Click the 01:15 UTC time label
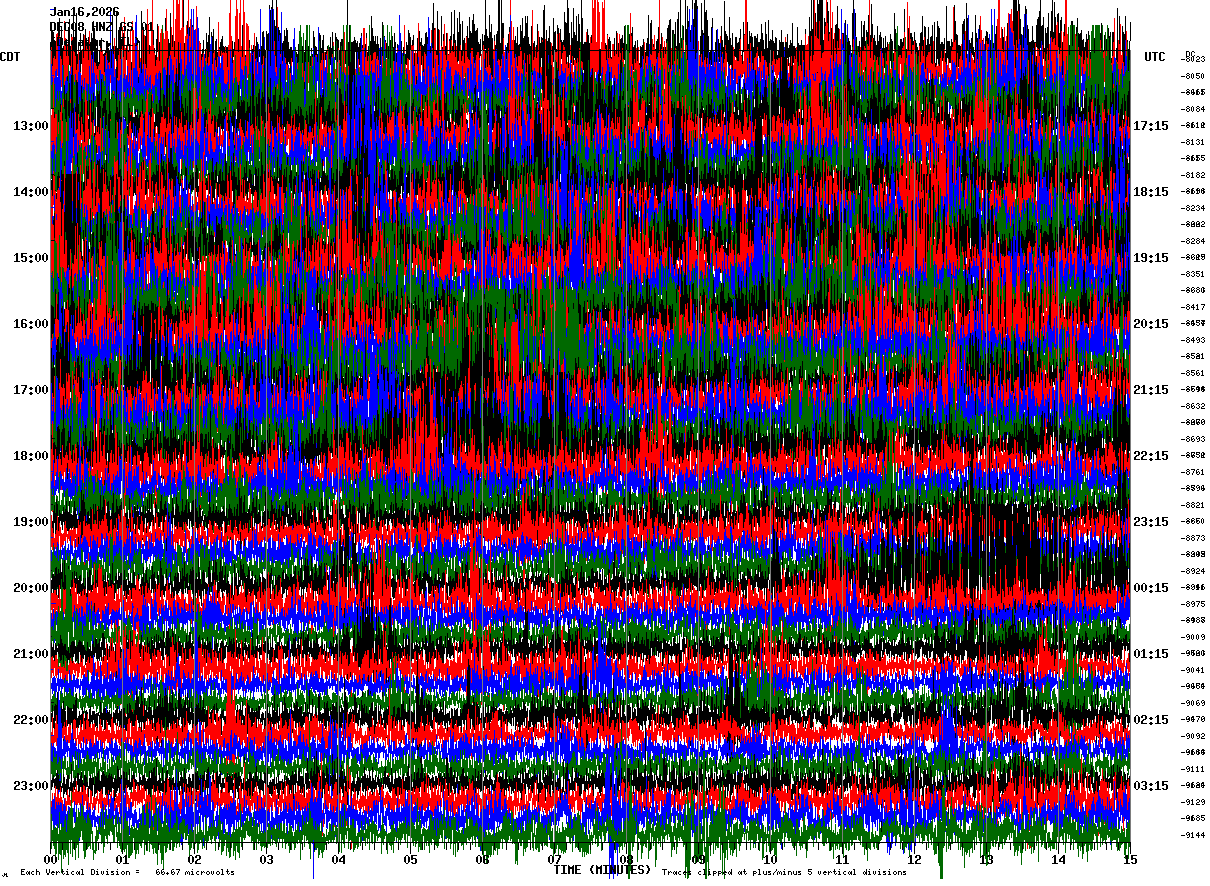This screenshot has width=1210, height=886. (x=1151, y=654)
